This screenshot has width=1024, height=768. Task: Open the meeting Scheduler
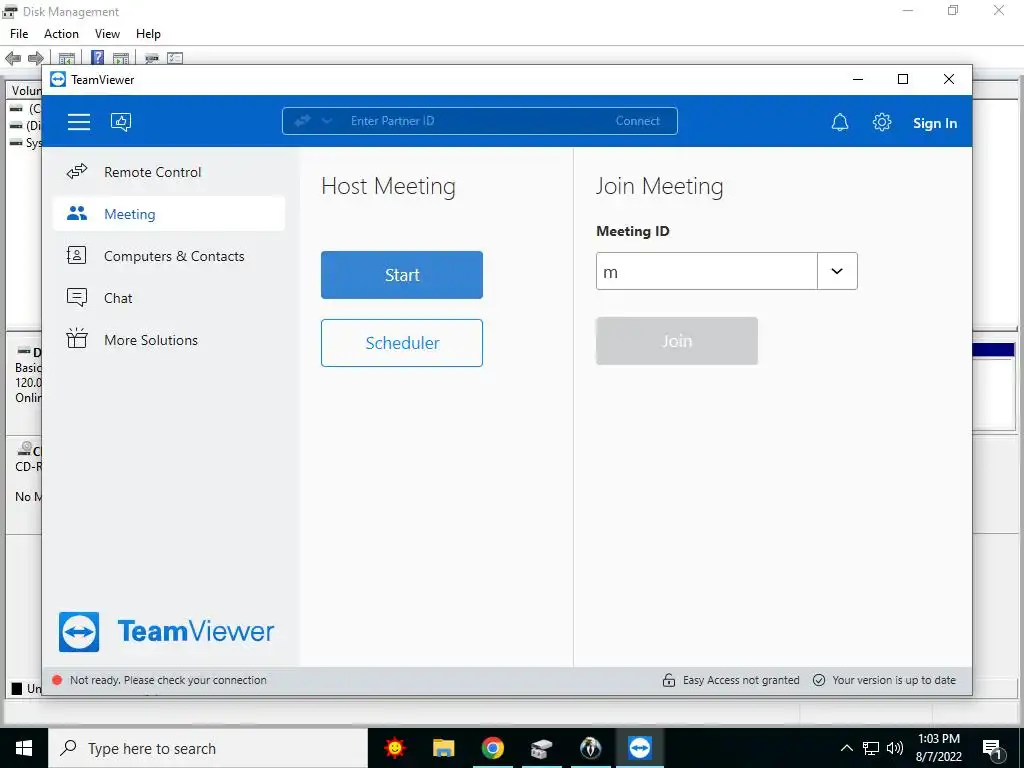pyautogui.click(x=402, y=343)
